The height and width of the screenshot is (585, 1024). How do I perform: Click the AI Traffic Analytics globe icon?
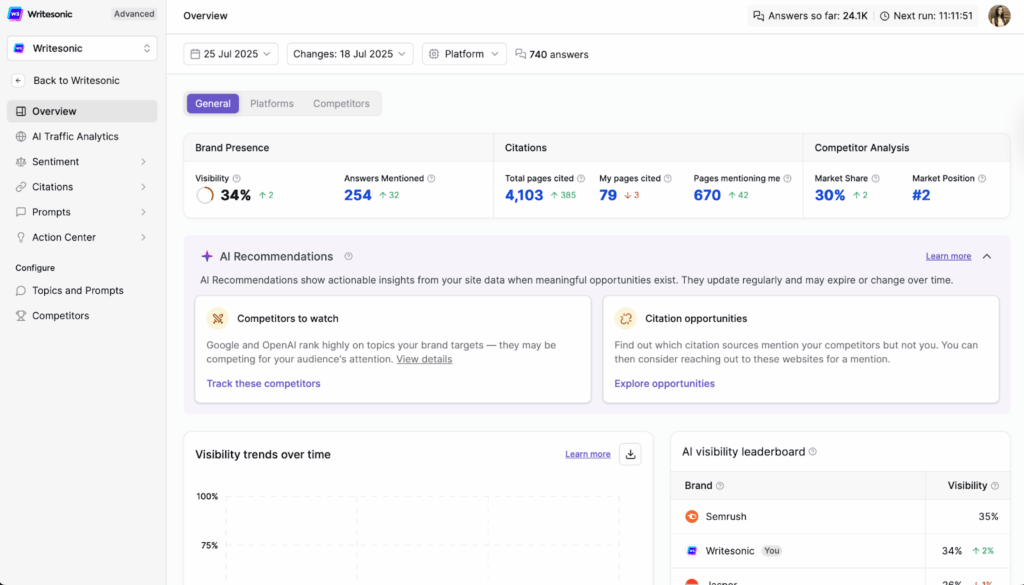(x=21, y=136)
